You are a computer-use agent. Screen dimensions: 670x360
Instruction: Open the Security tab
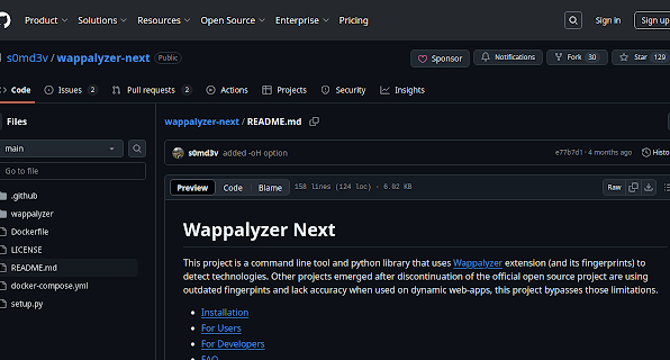click(x=344, y=90)
